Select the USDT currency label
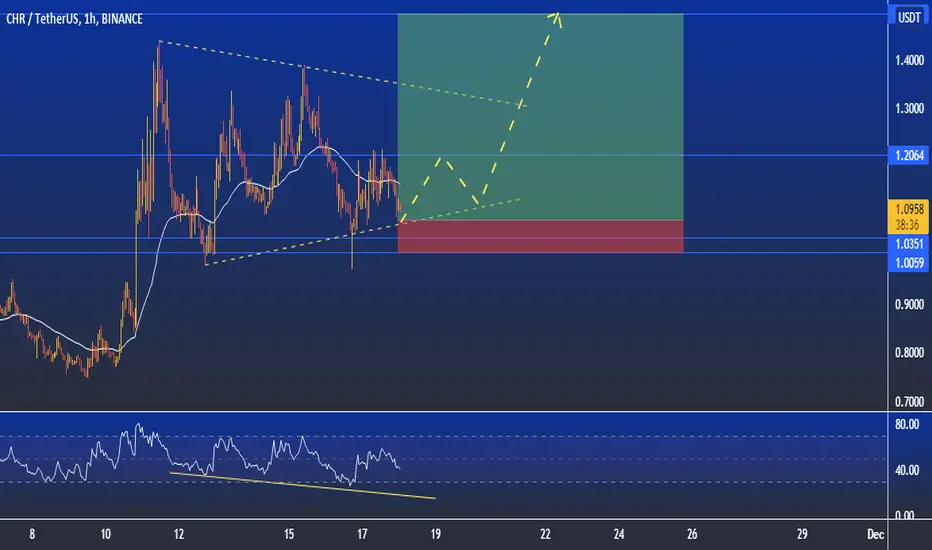Screen dimensions: 932x550 (909, 17)
